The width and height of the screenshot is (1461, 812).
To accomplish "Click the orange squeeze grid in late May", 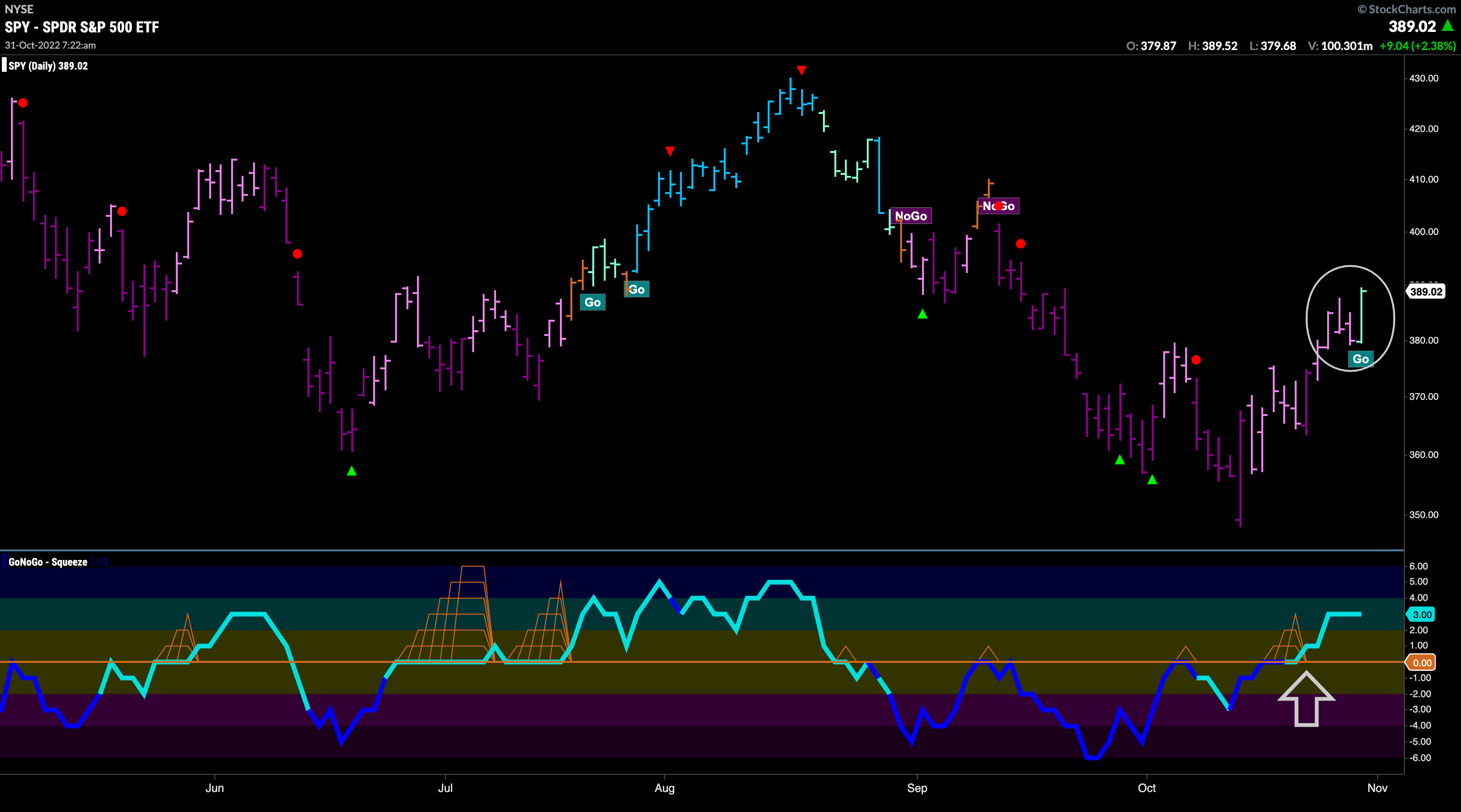I will click(x=177, y=639).
